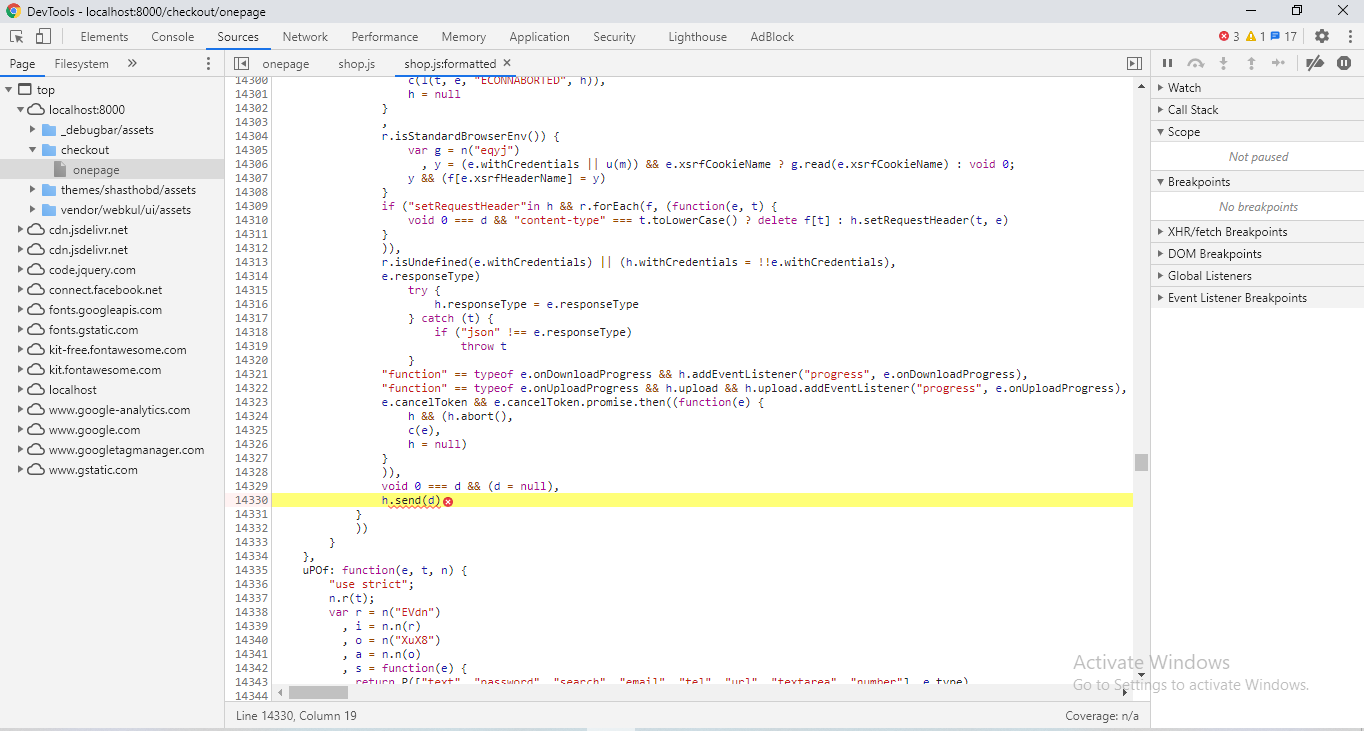Image resolution: width=1364 pixels, height=731 pixels.
Task: Click the step into function icon
Action: tap(1223, 63)
